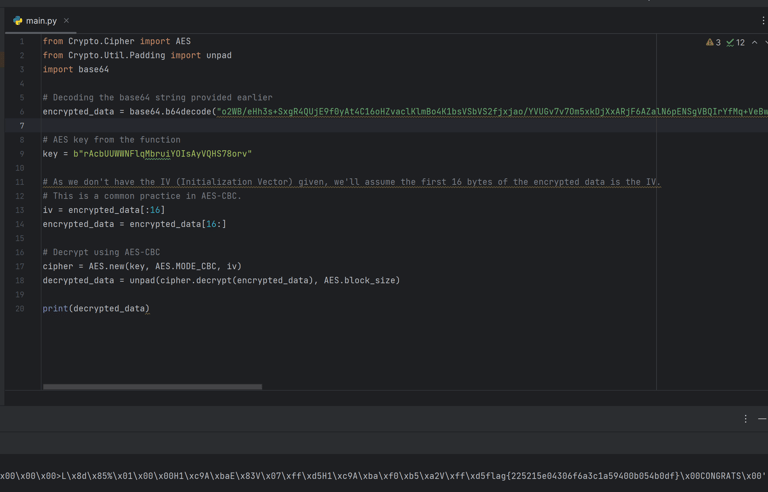
Task: Place cursor on 'import base64' line
Action: click(x=76, y=70)
